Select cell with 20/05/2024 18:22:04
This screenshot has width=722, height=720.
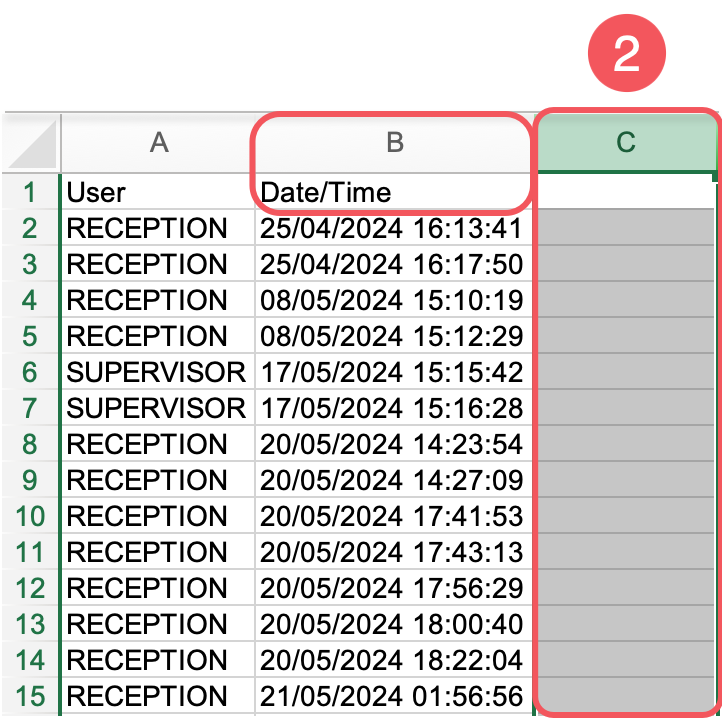tap(392, 660)
